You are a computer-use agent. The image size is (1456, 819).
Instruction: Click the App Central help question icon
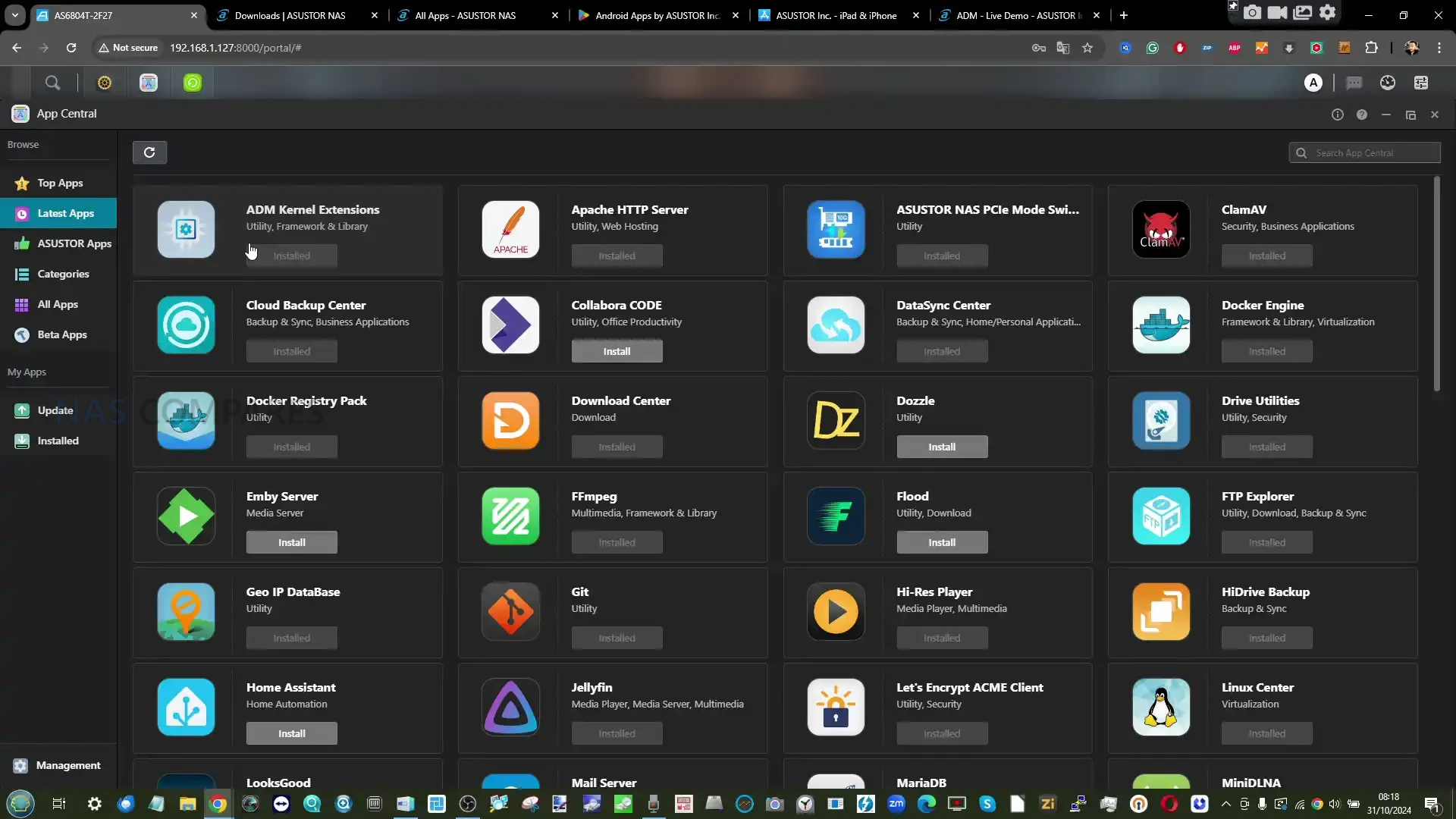1362,115
